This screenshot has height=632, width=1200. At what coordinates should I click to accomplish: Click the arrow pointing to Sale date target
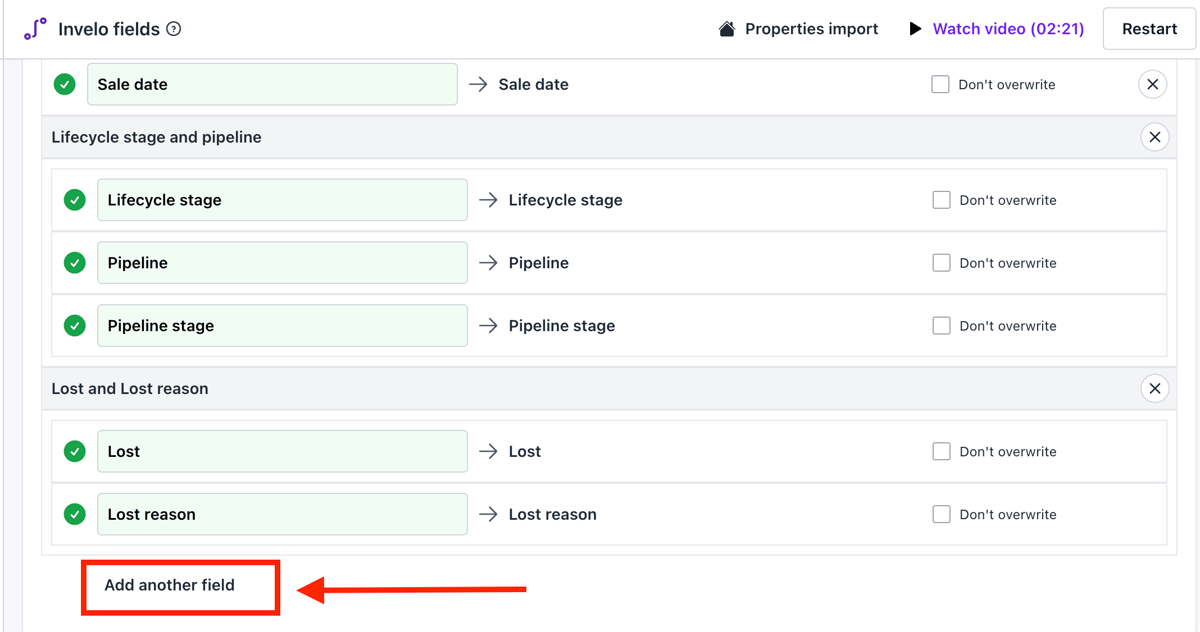(x=479, y=85)
